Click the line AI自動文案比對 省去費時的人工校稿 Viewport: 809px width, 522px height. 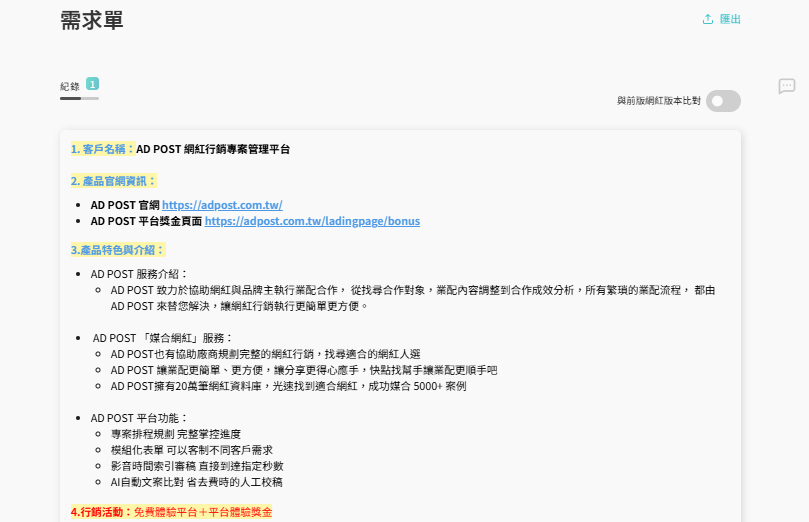[197, 482]
